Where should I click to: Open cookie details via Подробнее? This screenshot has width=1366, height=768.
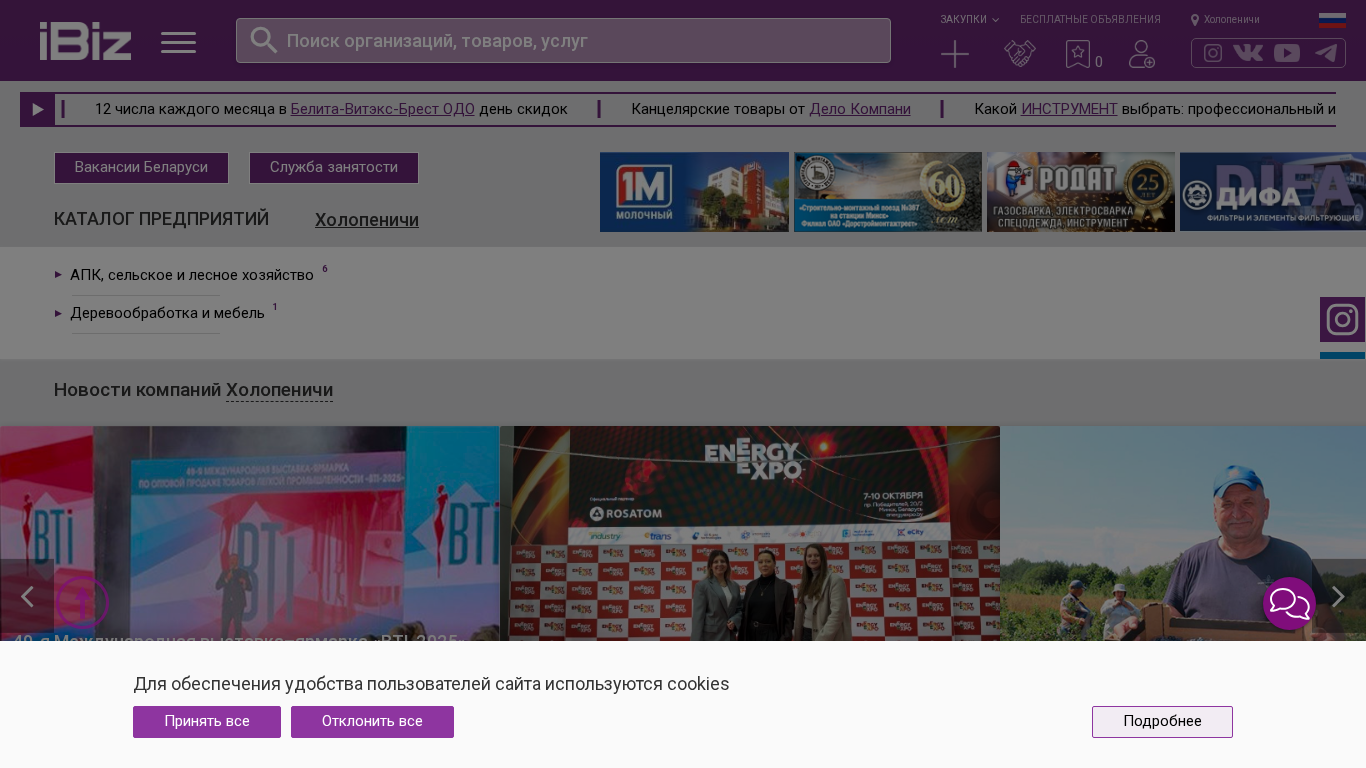click(1162, 722)
